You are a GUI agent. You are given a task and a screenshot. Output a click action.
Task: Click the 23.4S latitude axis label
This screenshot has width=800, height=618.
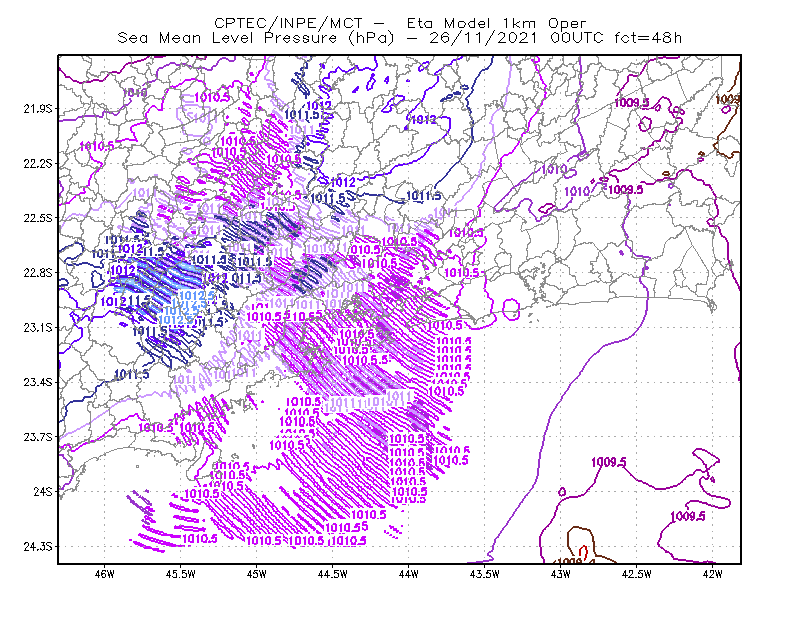pyautogui.click(x=38, y=382)
